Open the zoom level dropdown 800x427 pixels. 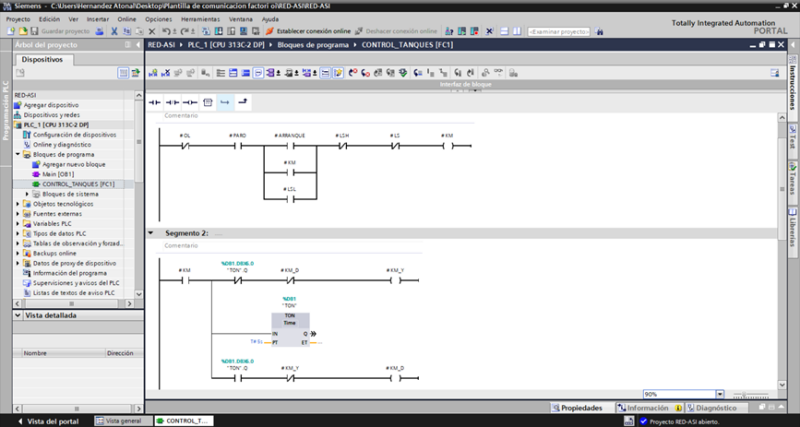click(x=719, y=395)
